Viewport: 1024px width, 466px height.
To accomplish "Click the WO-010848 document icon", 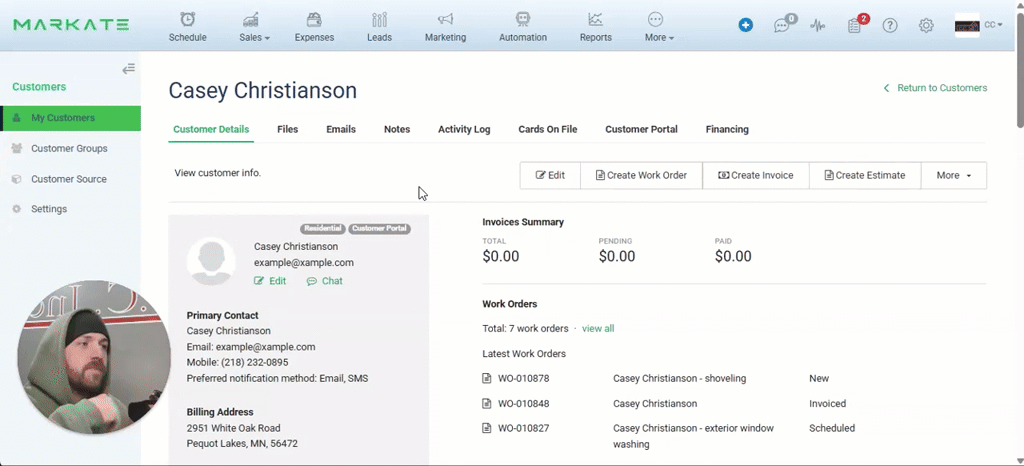I will pos(487,404).
